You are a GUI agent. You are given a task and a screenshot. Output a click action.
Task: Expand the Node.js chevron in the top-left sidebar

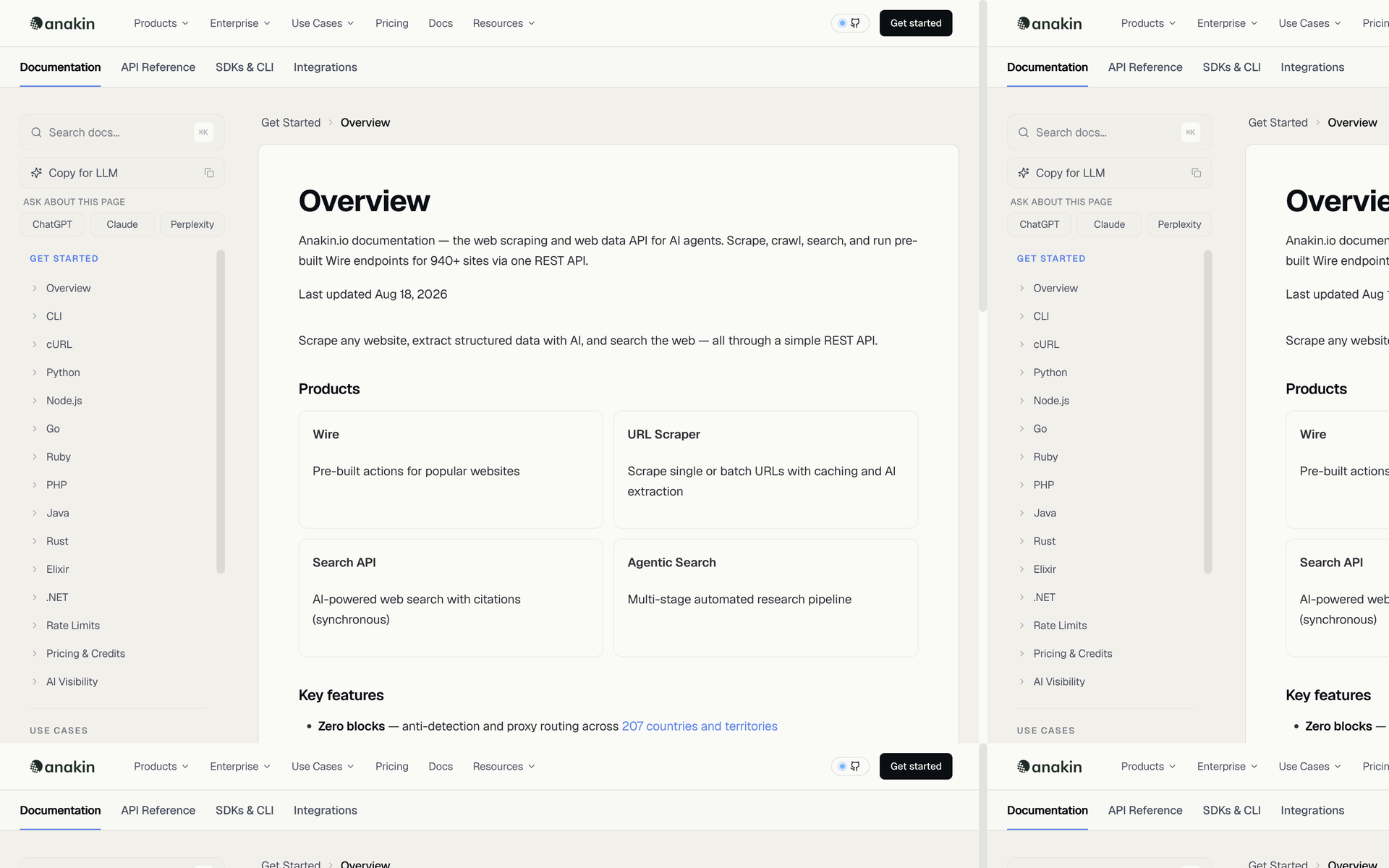click(34, 401)
